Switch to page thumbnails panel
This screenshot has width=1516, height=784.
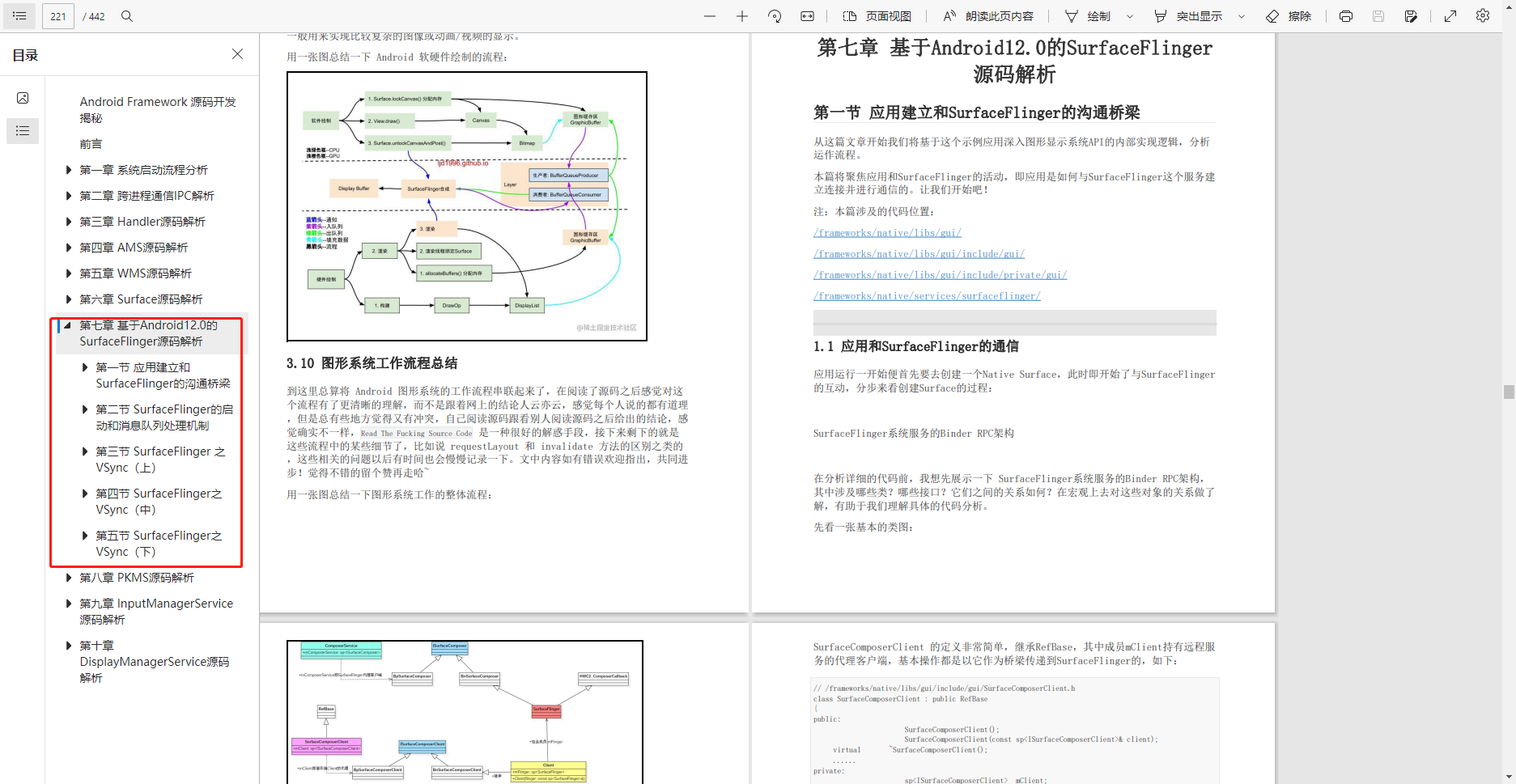(23, 97)
